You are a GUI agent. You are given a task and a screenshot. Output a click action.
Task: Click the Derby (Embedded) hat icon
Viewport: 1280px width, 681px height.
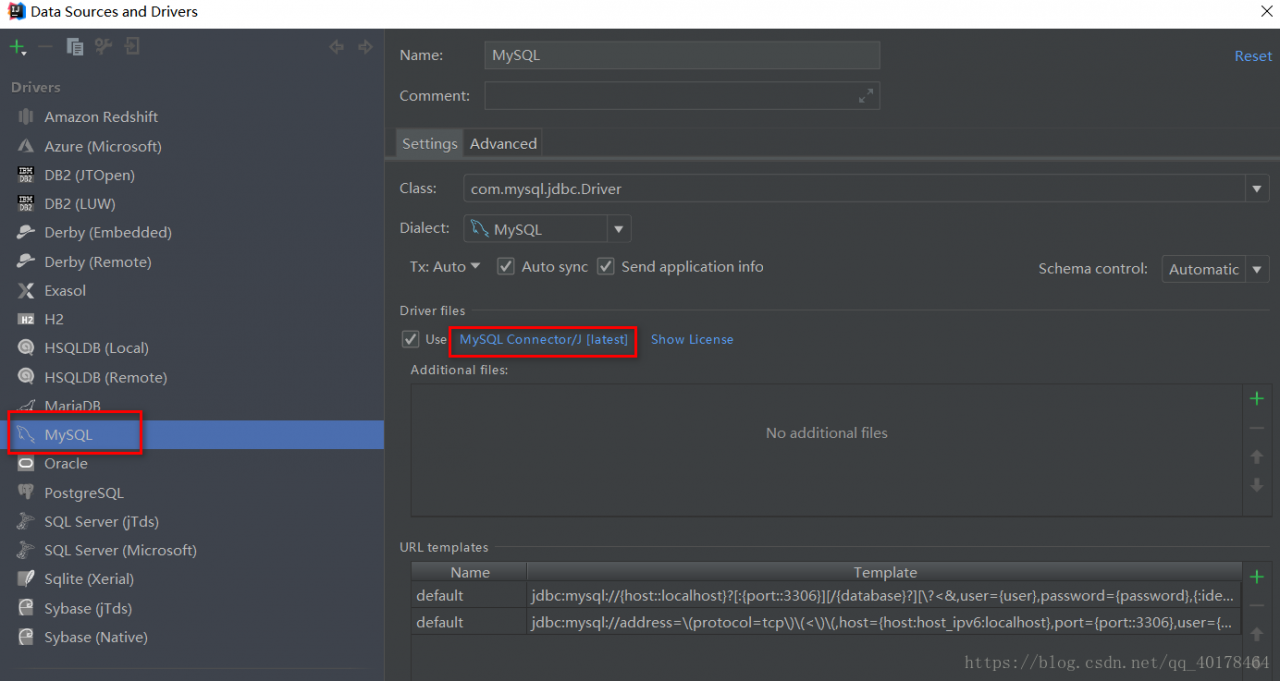(26, 232)
